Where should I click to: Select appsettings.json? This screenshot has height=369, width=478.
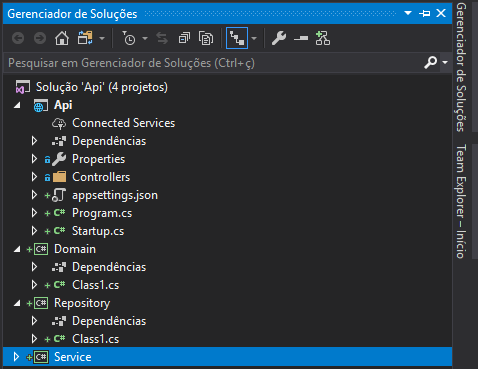pos(115,195)
